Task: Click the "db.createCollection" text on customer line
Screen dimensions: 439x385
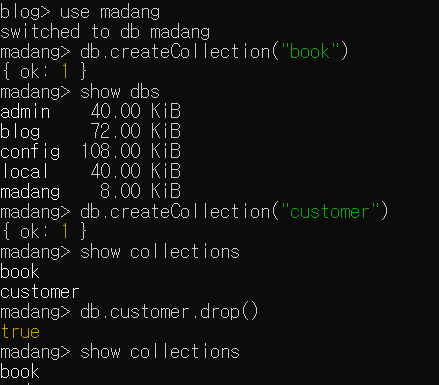Action: pos(175,212)
